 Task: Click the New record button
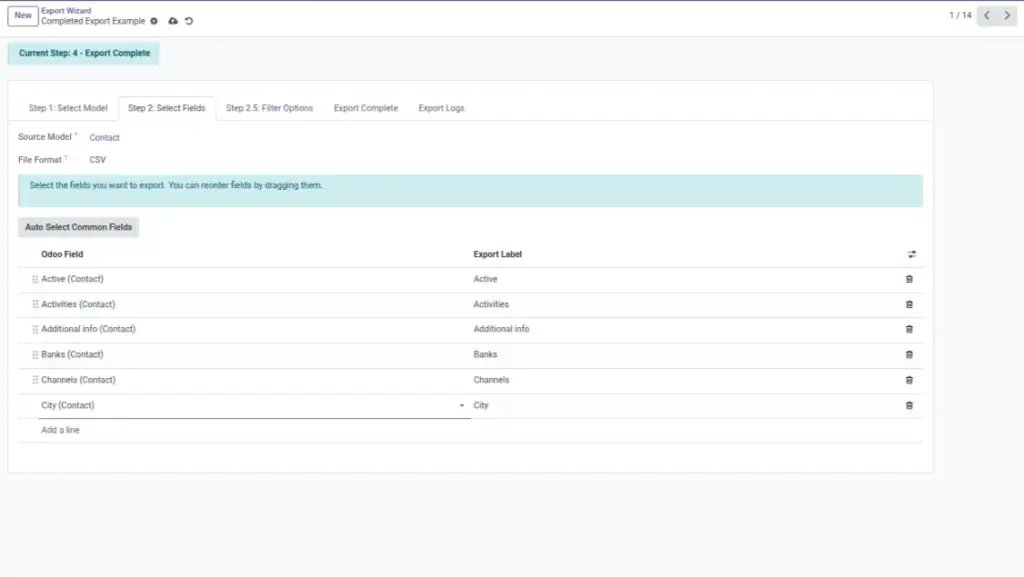click(23, 16)
